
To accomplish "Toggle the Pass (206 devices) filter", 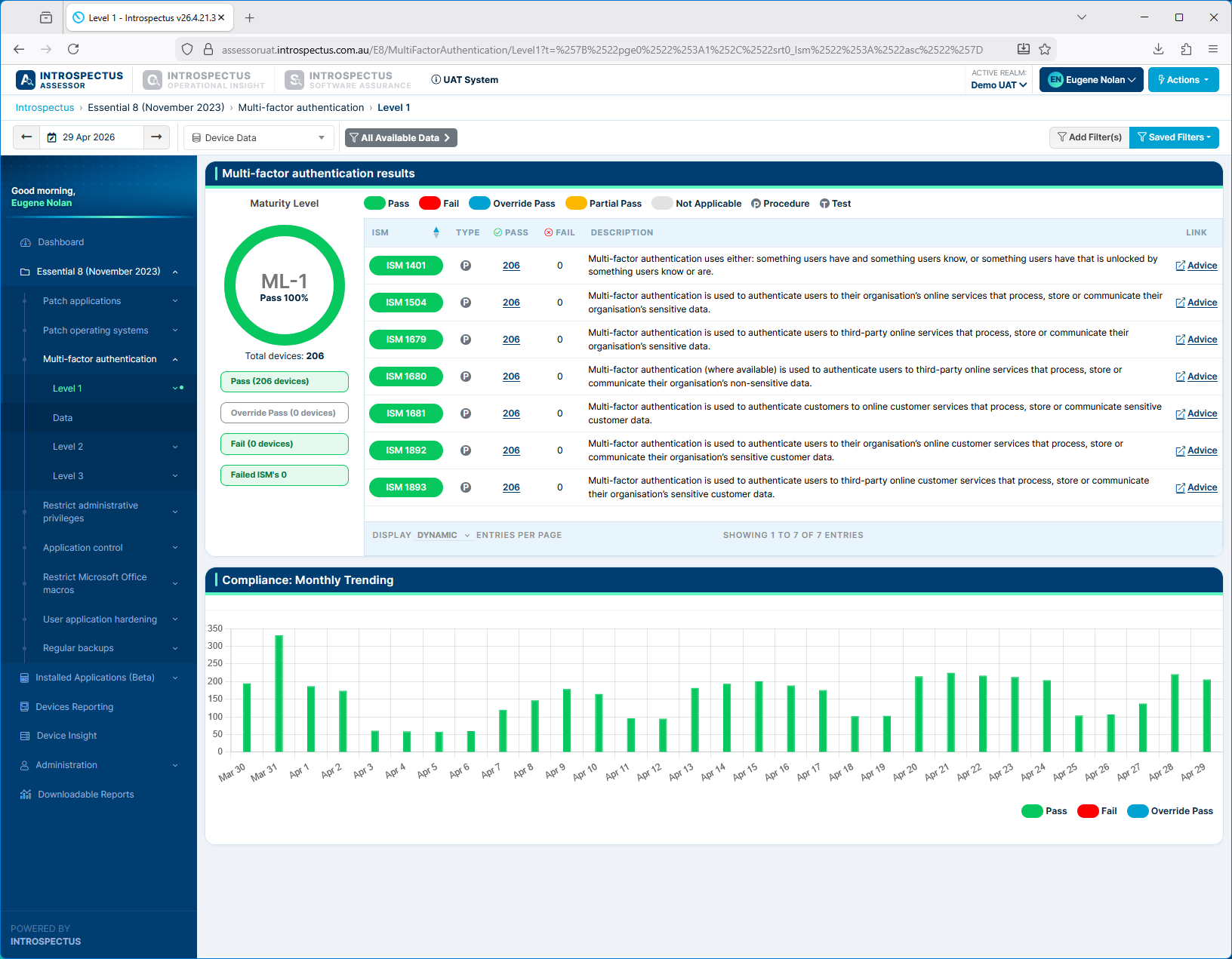I will click(285, 382).
